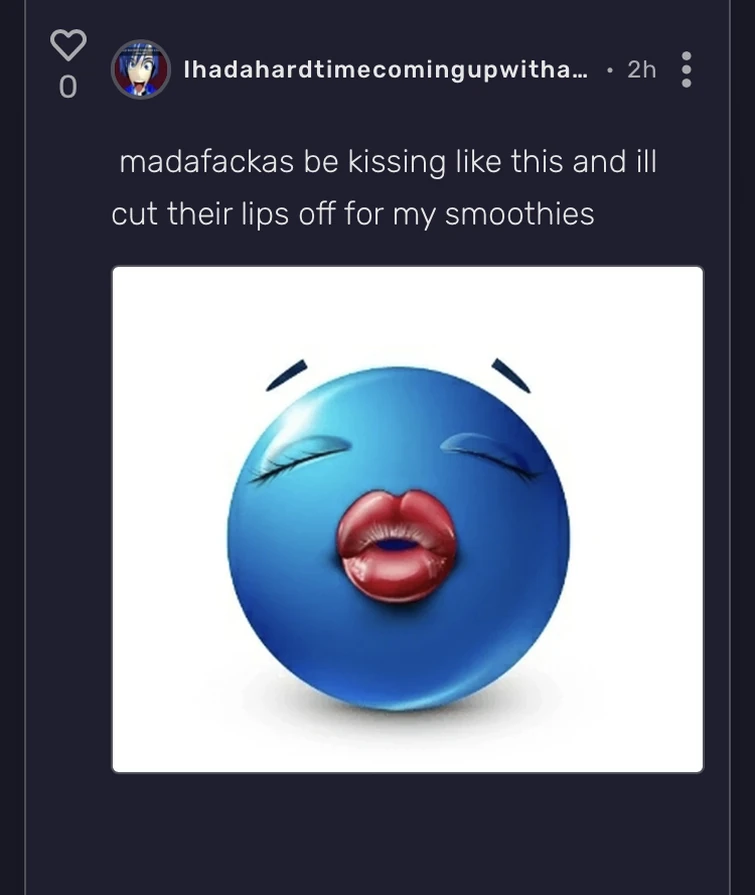This screenshot has width=755, height=895.
Task: Click the 2h timestamp of the post
Action: (x=641, y=70)
